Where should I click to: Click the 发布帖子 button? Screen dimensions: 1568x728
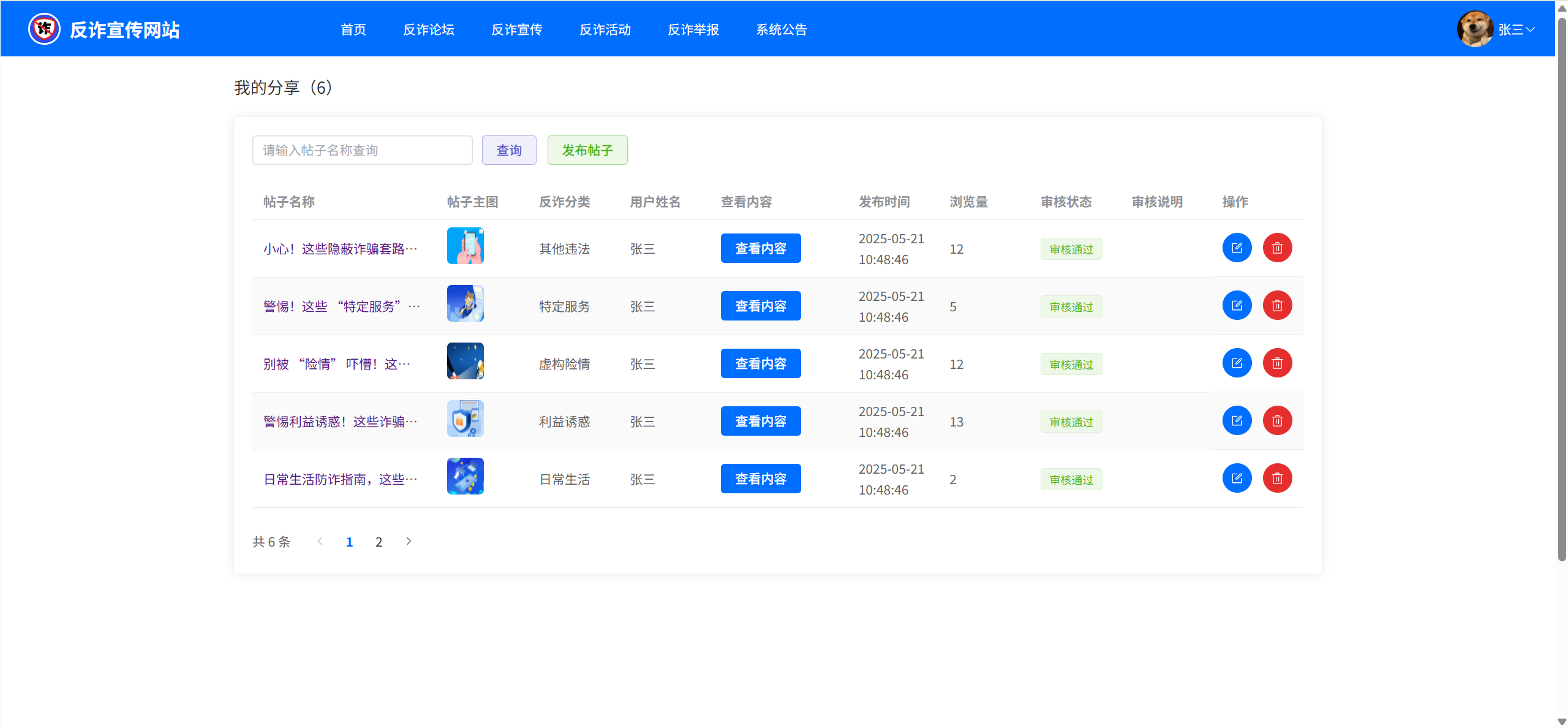587,150
